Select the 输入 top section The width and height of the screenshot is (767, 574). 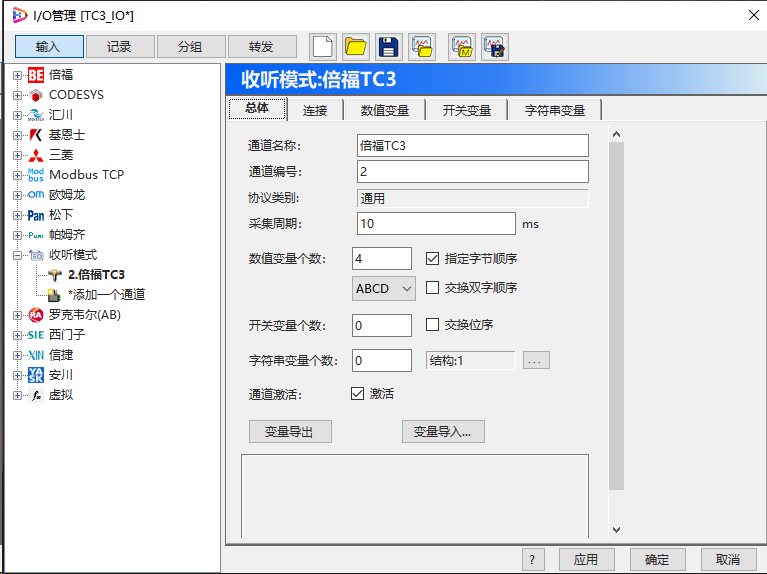[x=48, y=46]
